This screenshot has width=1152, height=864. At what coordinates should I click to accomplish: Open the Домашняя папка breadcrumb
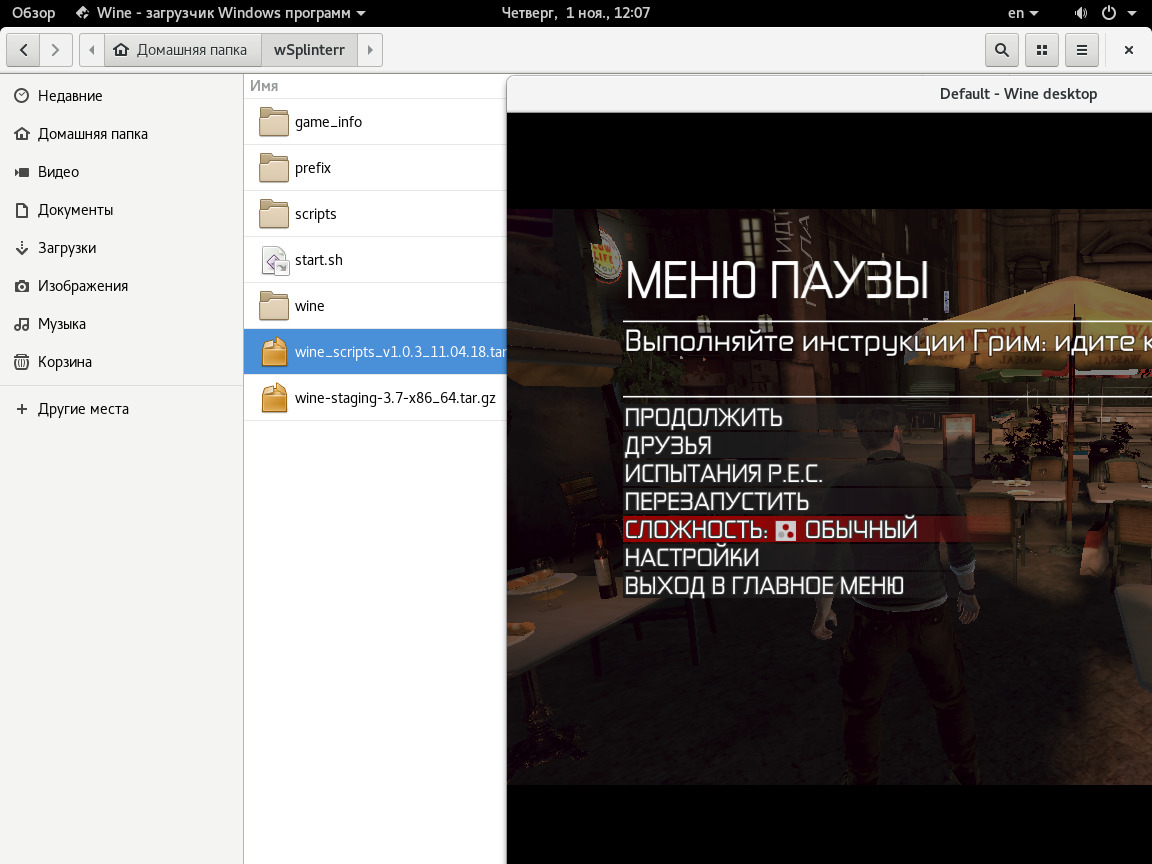183,50
